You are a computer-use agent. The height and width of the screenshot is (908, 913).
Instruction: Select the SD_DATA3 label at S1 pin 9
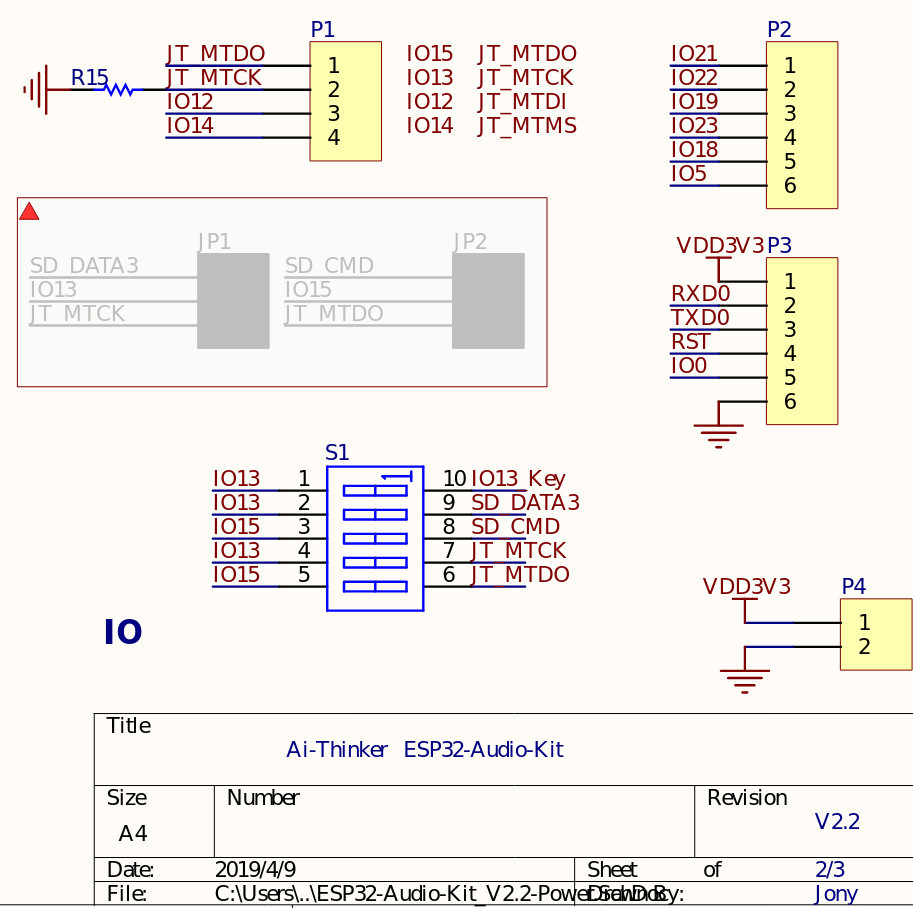coord(525,503)
